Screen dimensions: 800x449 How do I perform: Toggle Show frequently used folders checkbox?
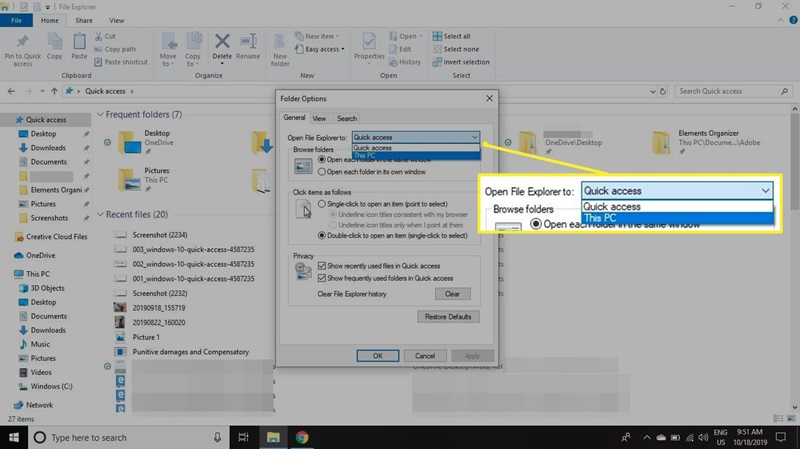[x=322, y=278]
